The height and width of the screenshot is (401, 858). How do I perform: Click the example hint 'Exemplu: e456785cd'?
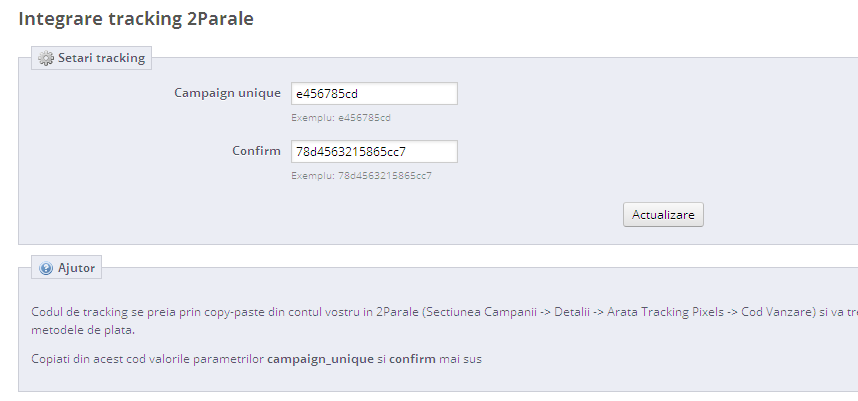click(340, 118)
